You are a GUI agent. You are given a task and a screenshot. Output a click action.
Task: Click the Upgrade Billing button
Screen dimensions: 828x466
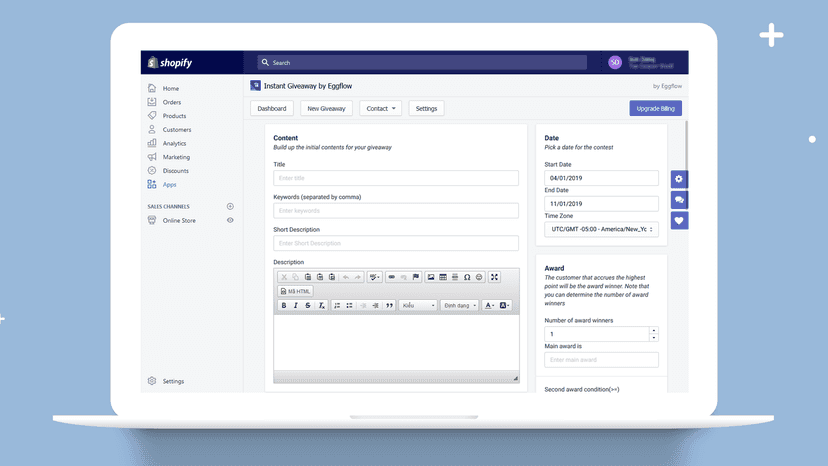(x=655, y=108)
